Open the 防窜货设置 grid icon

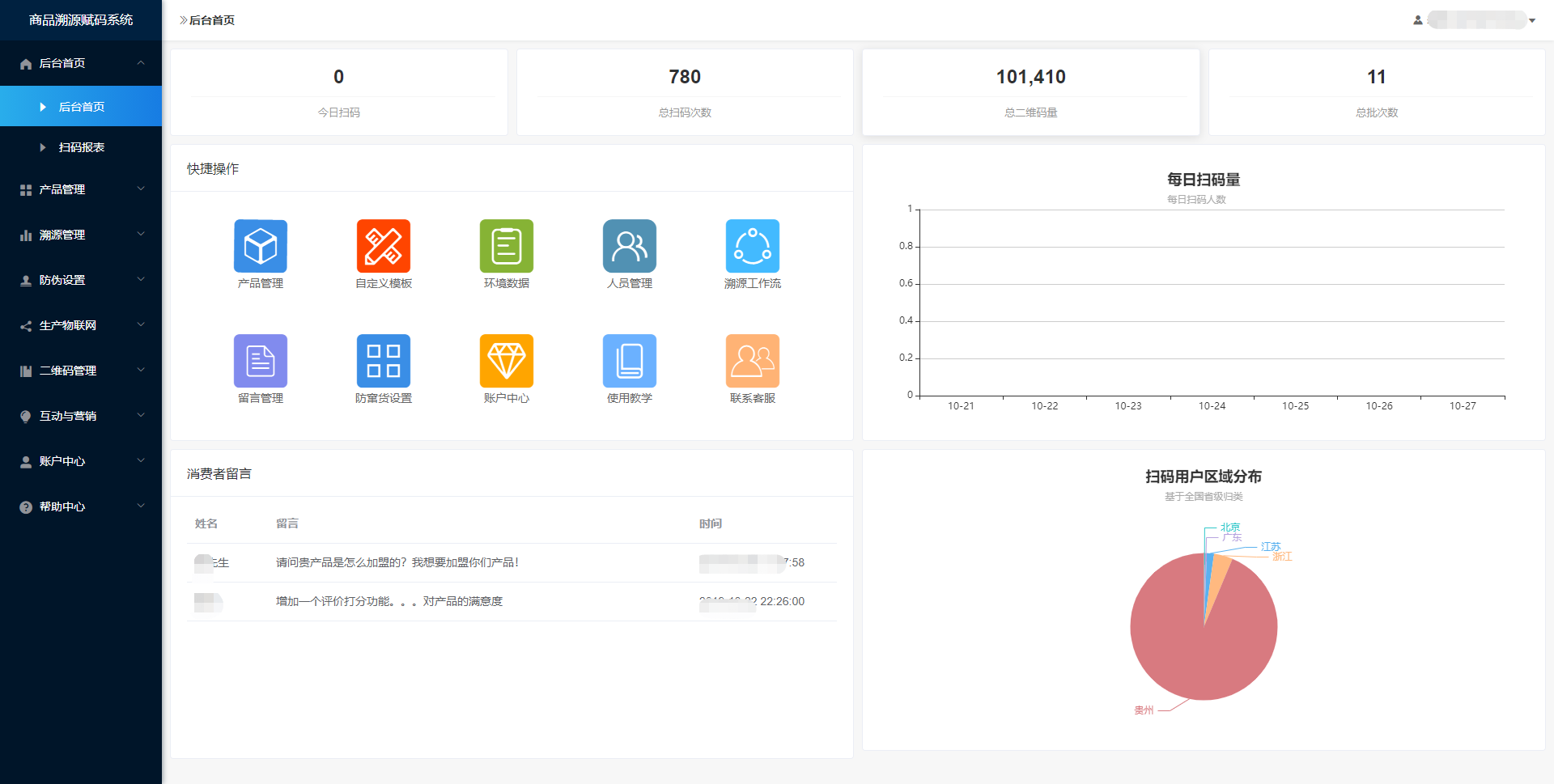pos(383,361)
